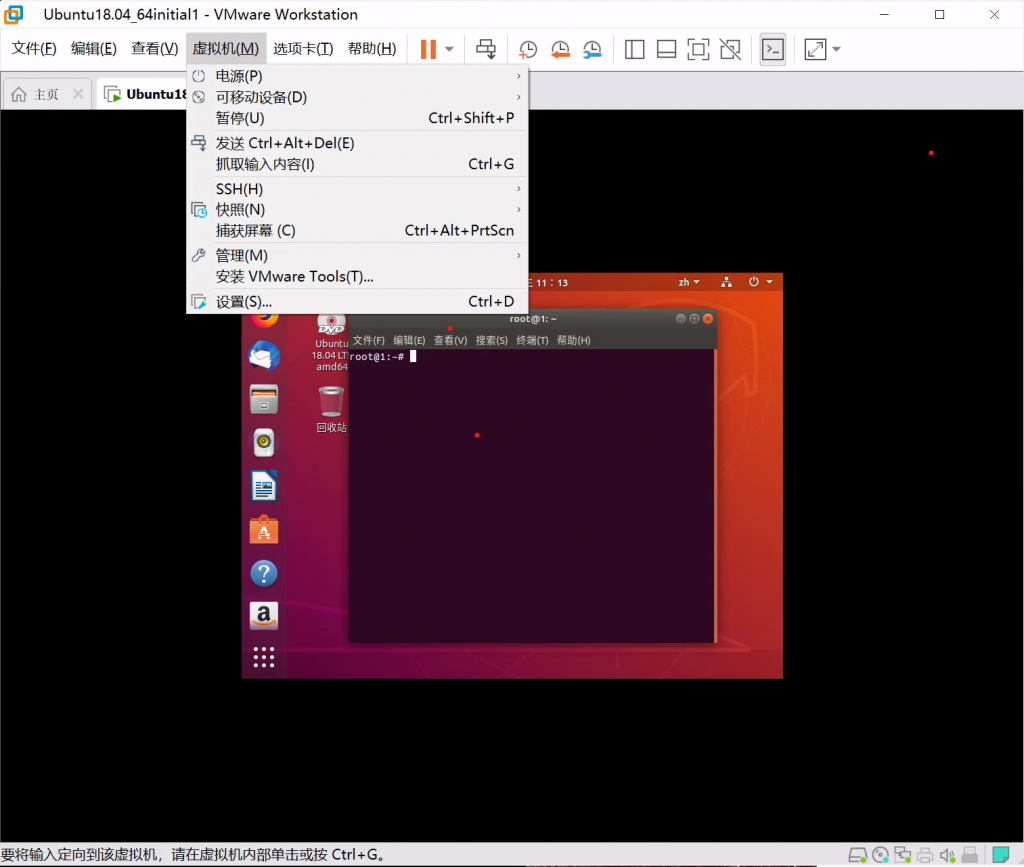Viewport: 1024px width, 867px height.
Task: Toggle the console view toolbar icon
Action: click(772, 49)
